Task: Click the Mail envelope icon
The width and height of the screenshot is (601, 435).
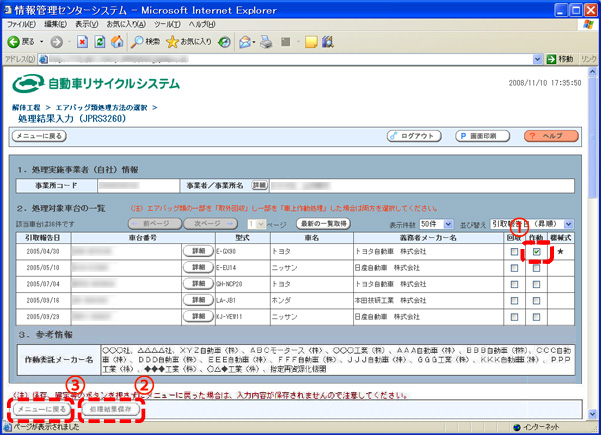Action: point(245,42)
